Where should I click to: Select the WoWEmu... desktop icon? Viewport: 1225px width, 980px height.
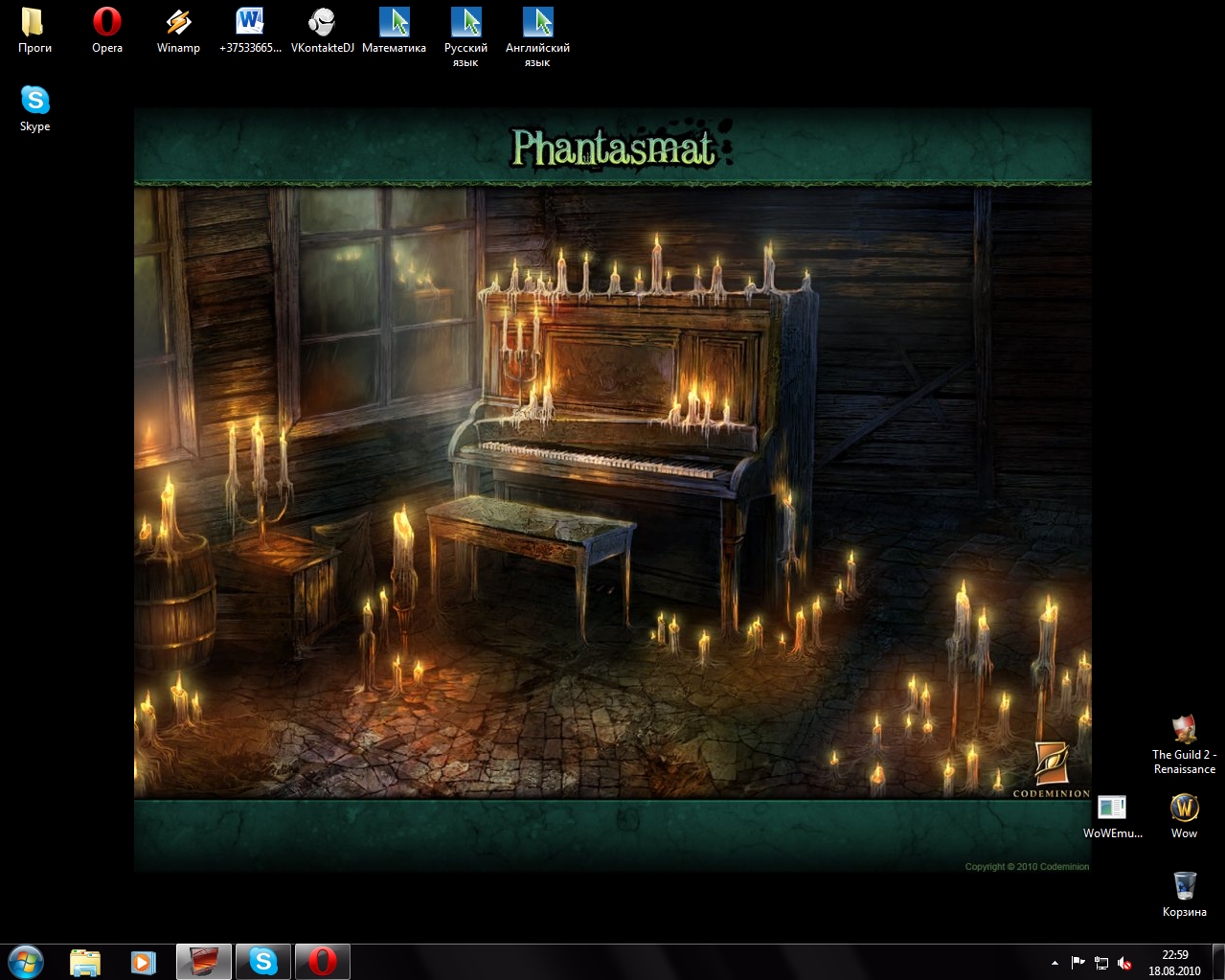1112,816
